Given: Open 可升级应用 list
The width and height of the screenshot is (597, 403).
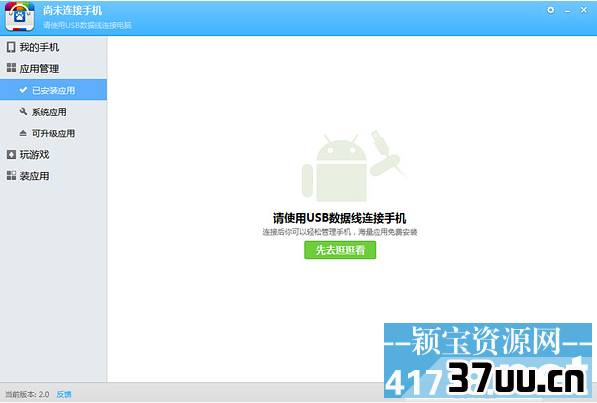Looking at the screenshot, I should pos(53,133).
